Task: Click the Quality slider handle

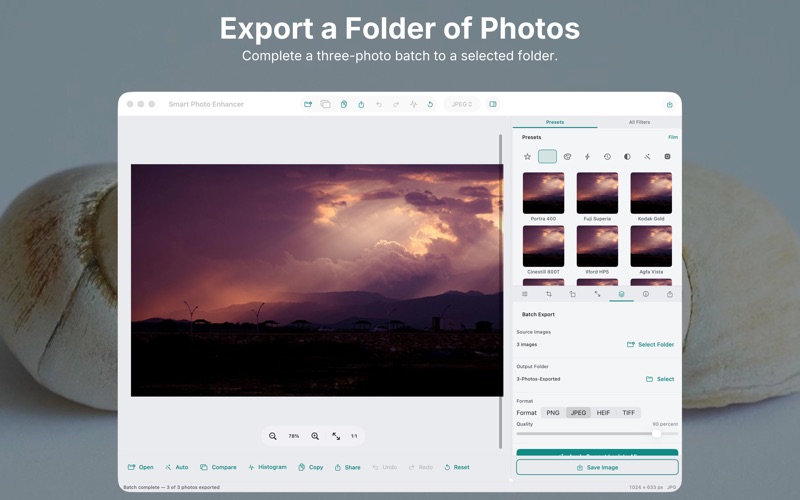Action: (x=657, y=434)
